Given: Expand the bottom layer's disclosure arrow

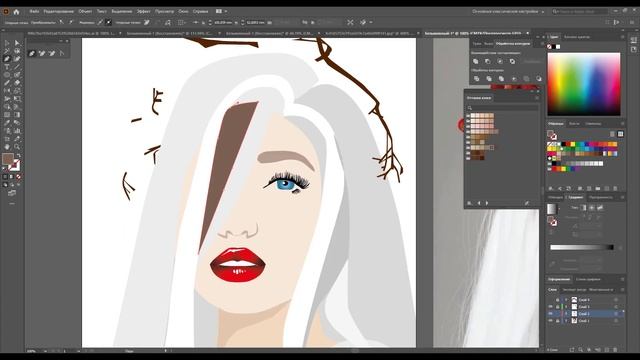Looking at the screenshot, I should click(566, 321).
